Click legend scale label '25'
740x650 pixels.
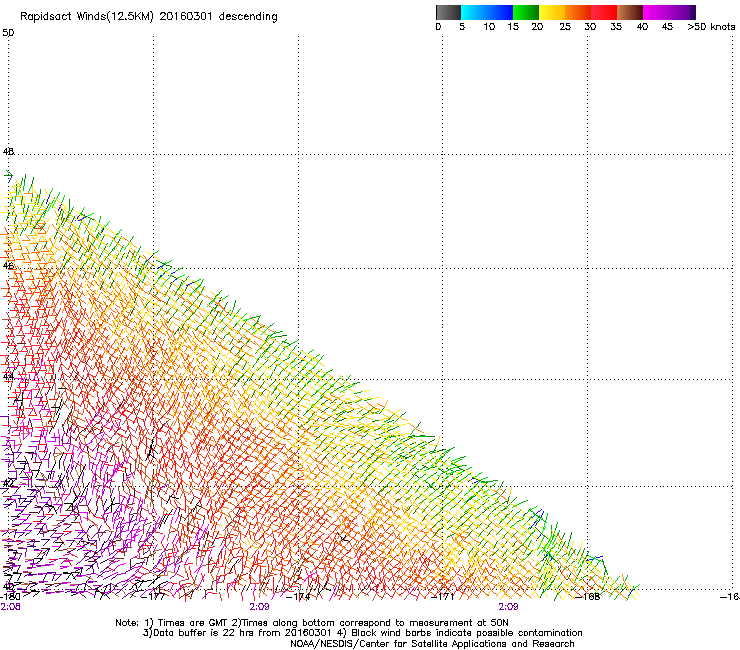(565, 27)
